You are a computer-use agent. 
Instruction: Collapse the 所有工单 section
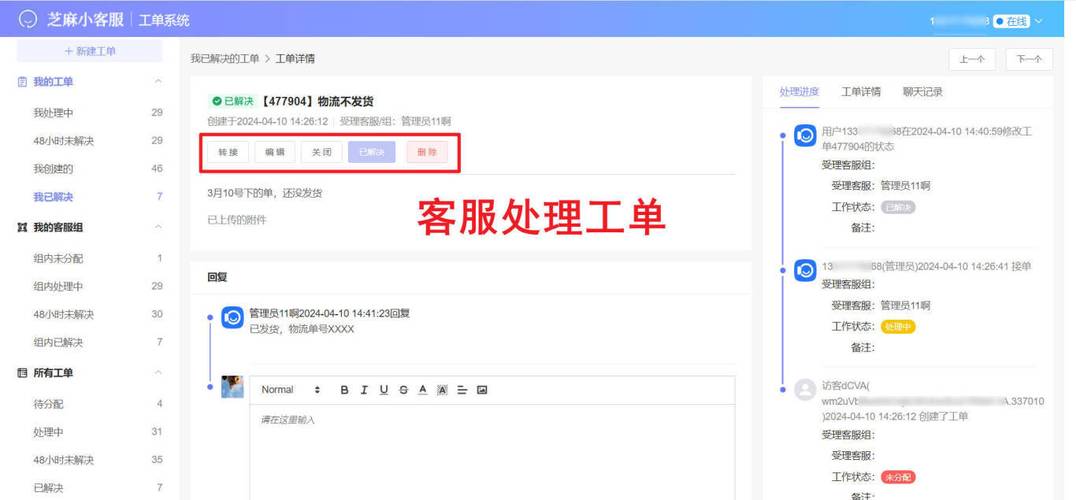(158, 373)
